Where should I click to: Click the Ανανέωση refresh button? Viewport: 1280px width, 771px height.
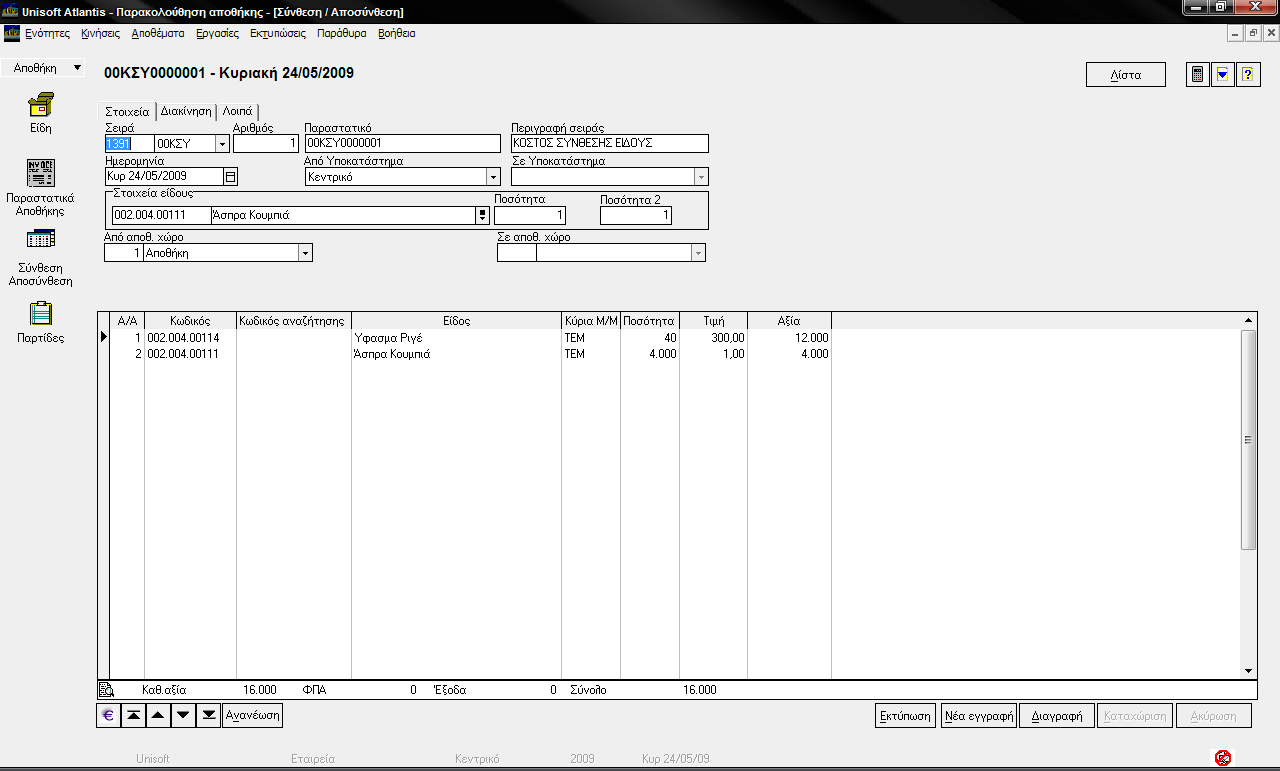[253, 716]
